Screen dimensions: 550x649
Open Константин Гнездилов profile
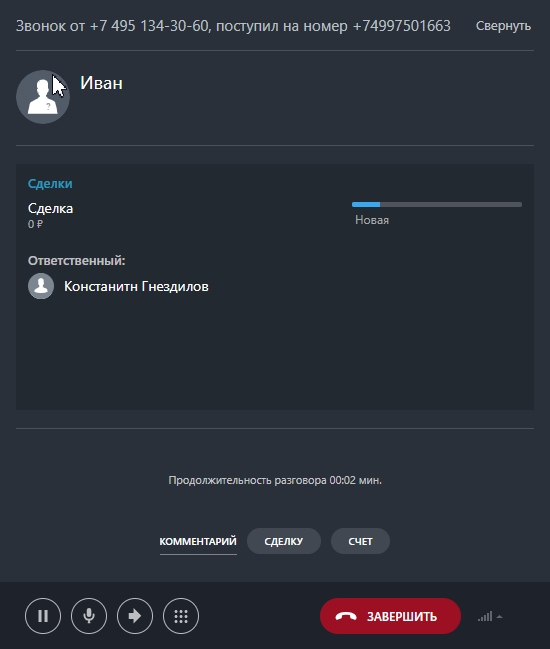coord(136,286)
